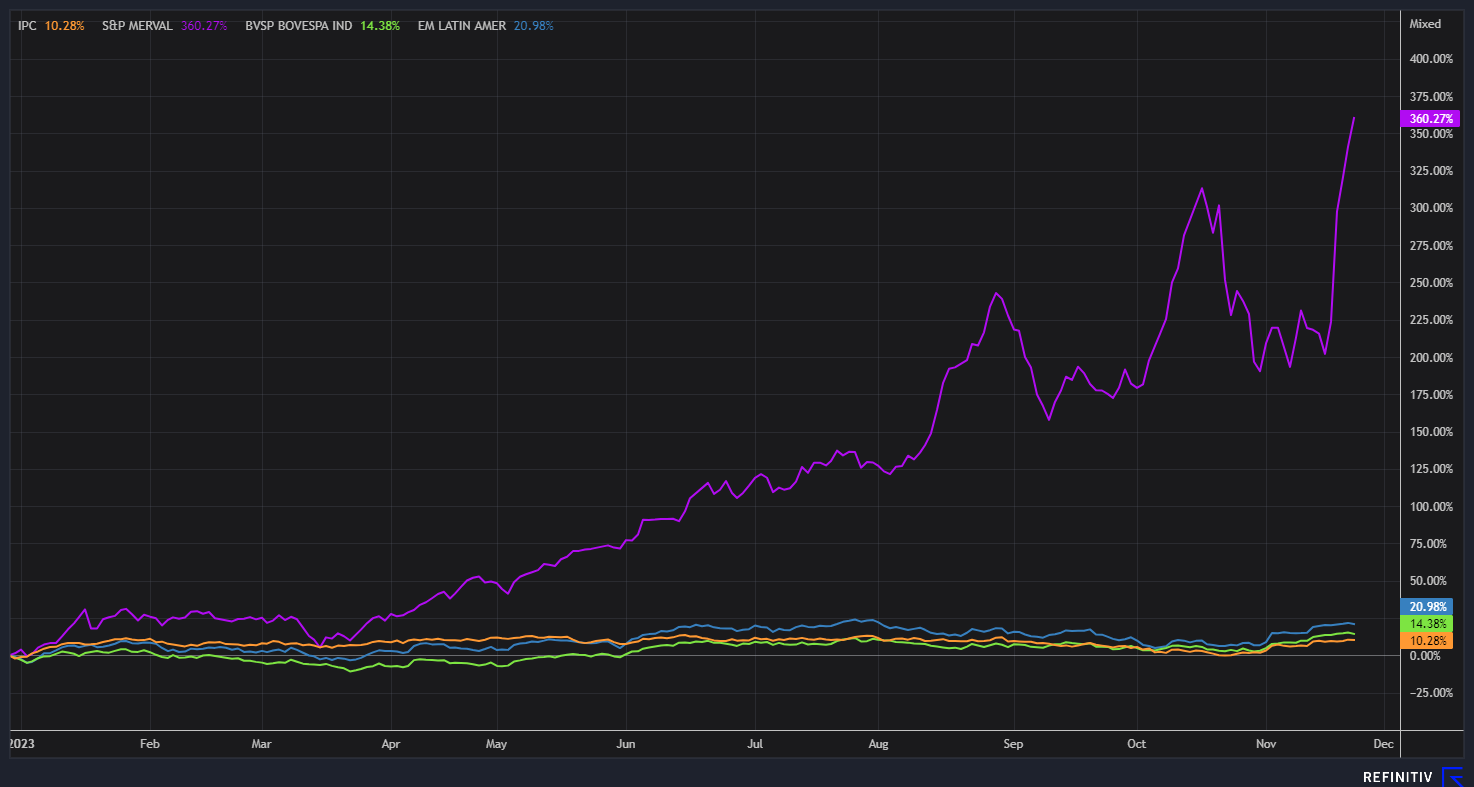Click the 400.00% label on price axis
The height and width of the screenshot is (787, 1474).
click(x=1429, y=59)
